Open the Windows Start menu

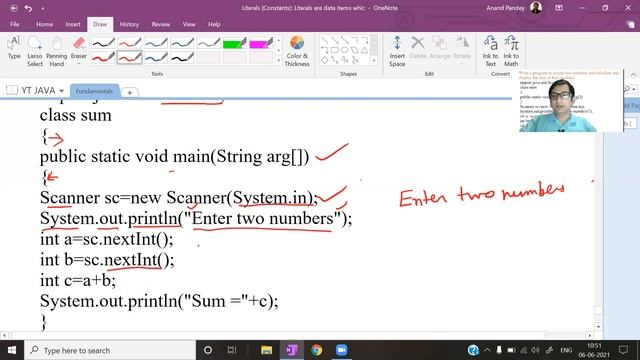click(12, 350)
